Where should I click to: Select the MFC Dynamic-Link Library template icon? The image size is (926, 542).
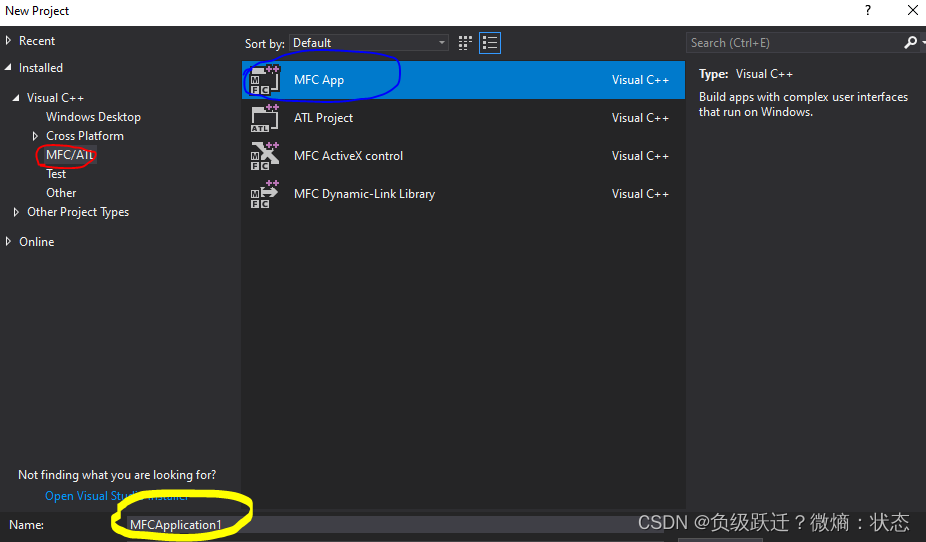(265, 194)
